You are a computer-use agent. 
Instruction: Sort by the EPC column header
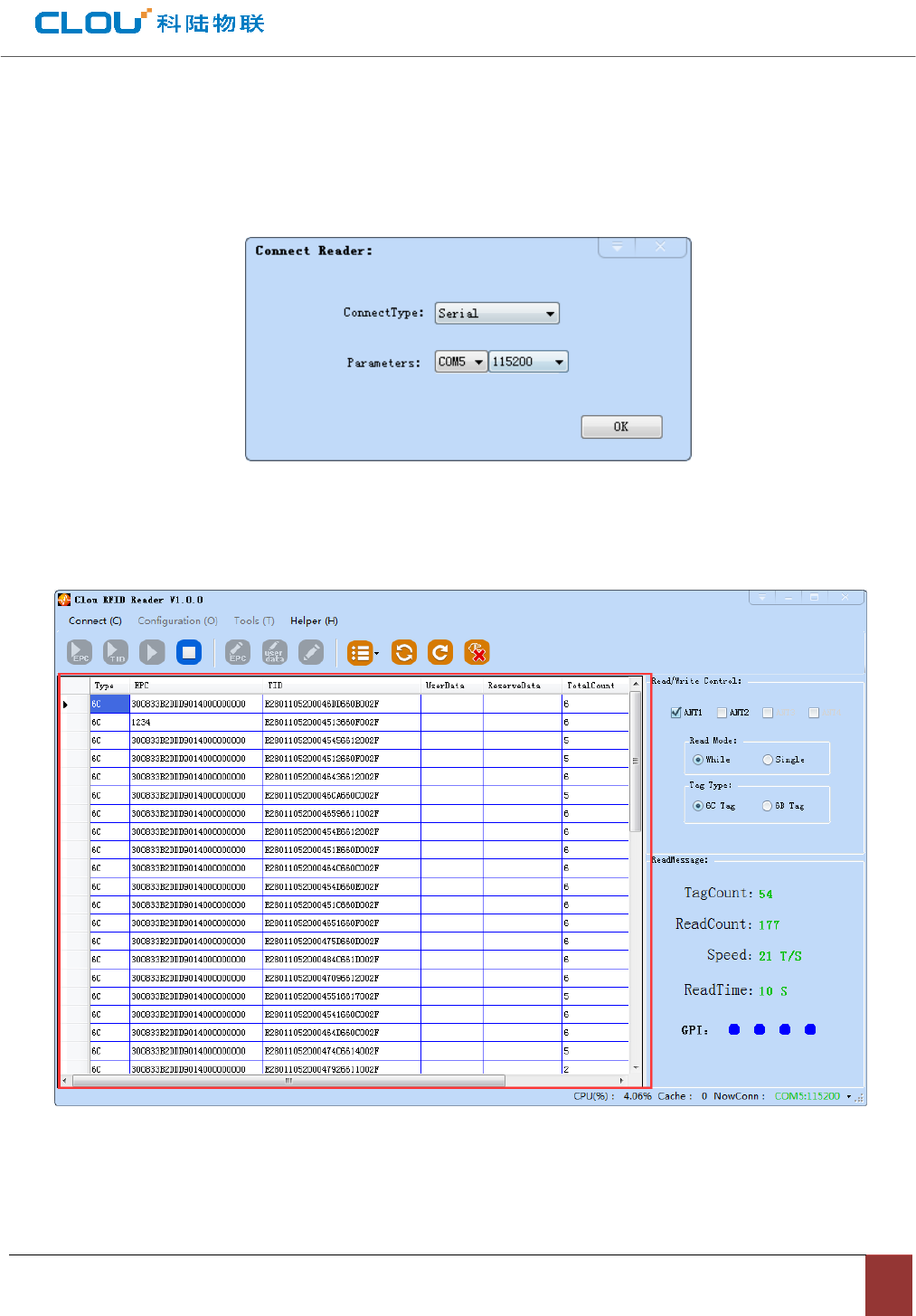coord(196,686)
